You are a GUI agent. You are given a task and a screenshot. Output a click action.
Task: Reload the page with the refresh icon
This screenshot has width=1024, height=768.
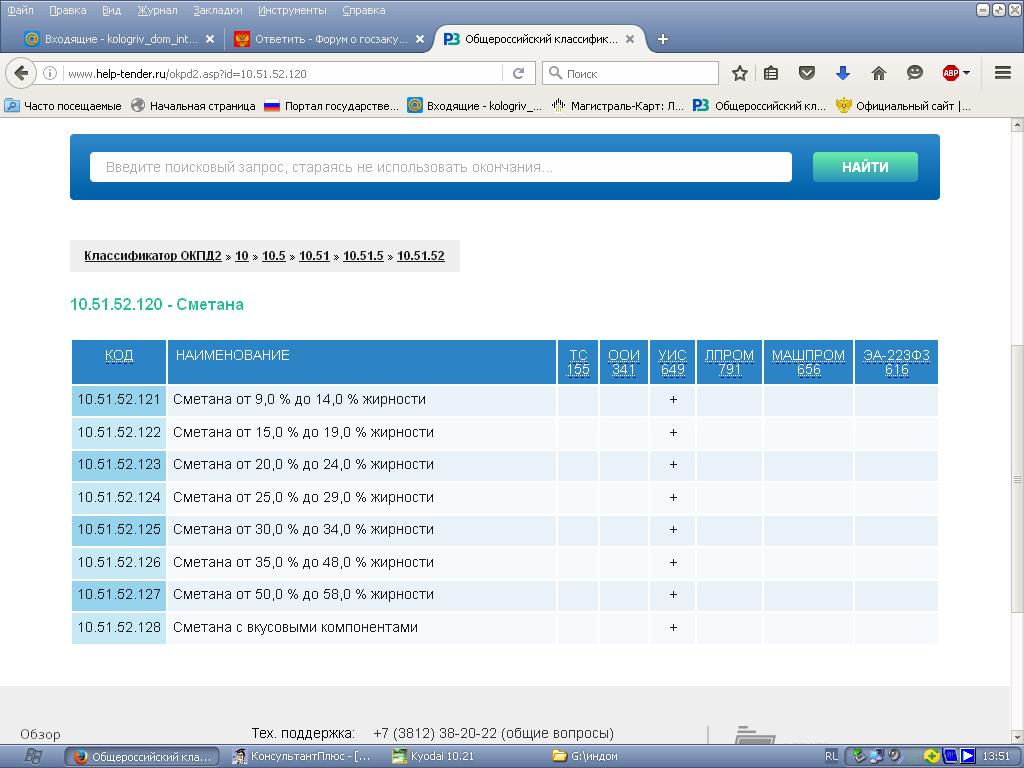pyautogui.click(x=518, y=73)
